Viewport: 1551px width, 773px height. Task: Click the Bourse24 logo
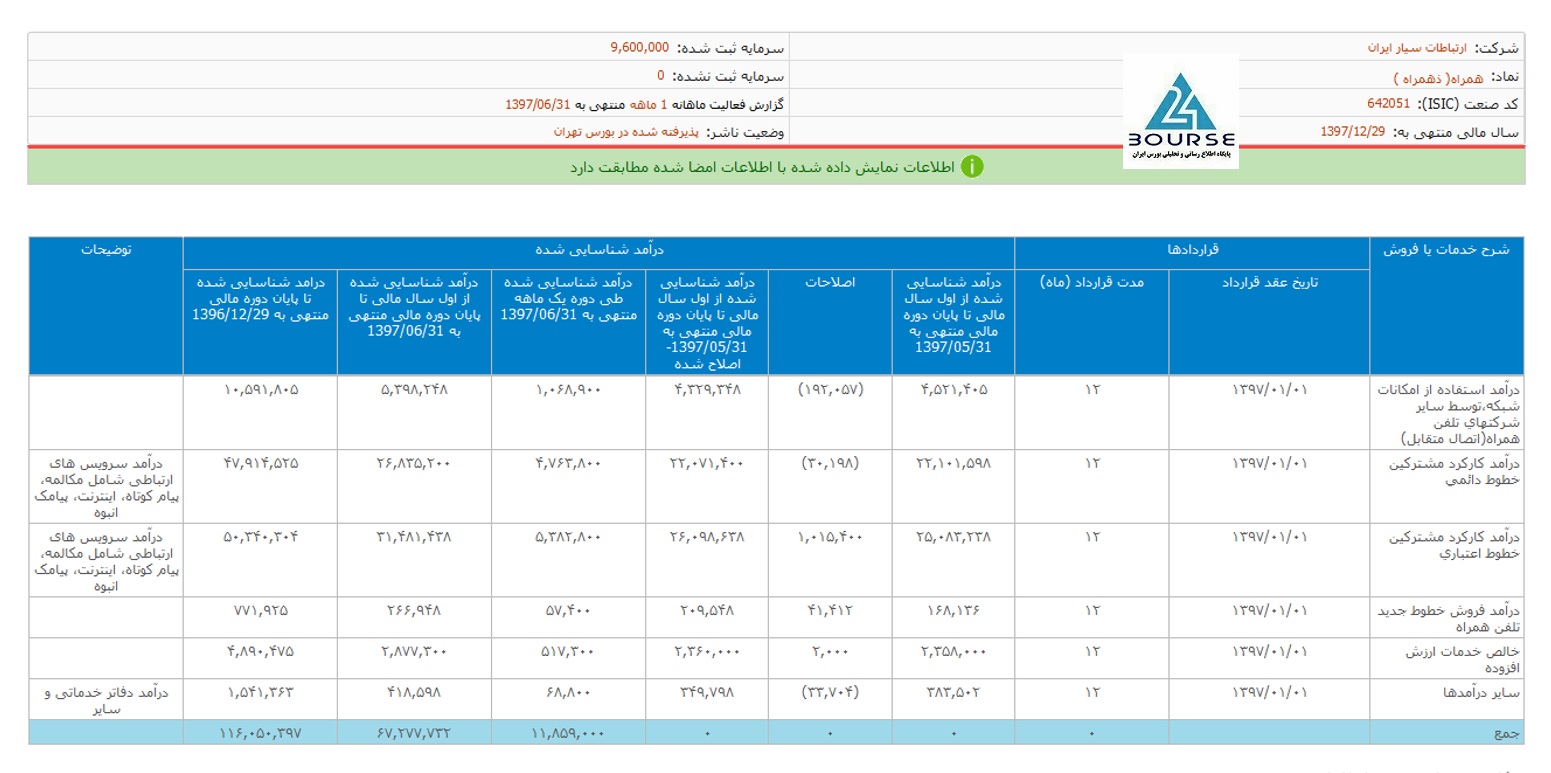(1180, 112)
